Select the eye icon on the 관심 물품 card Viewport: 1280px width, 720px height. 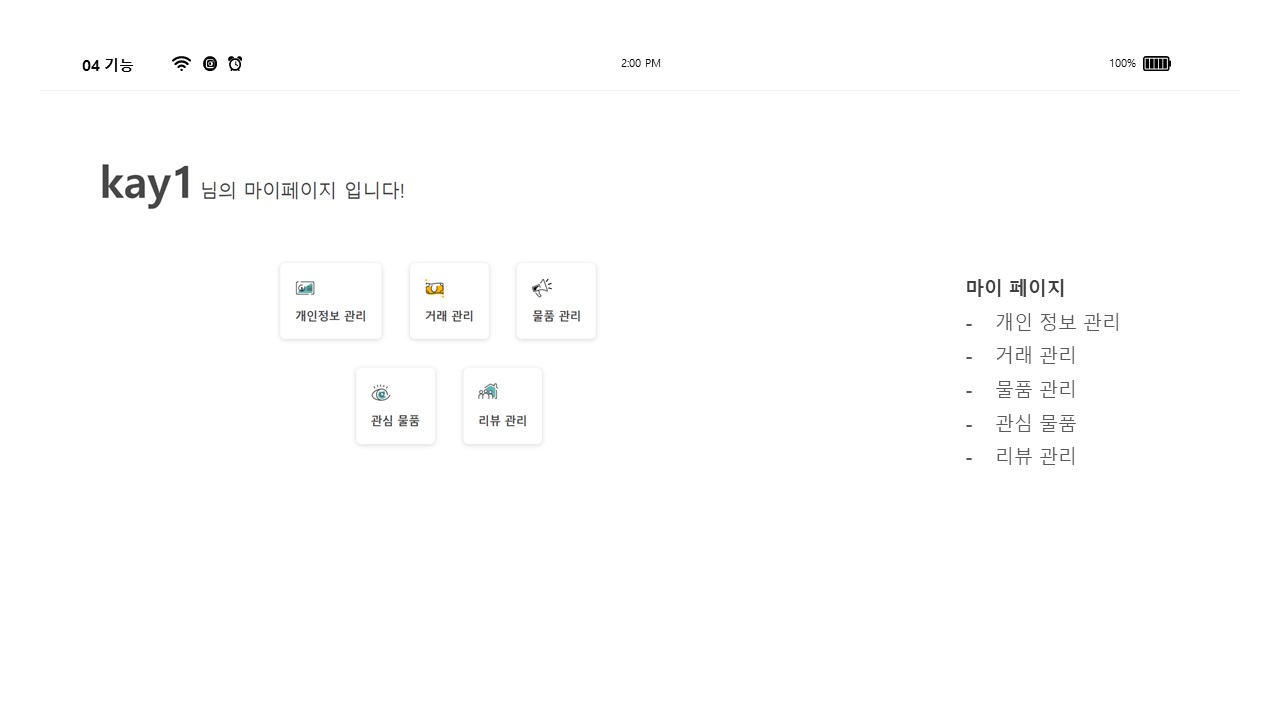[380, 393]
